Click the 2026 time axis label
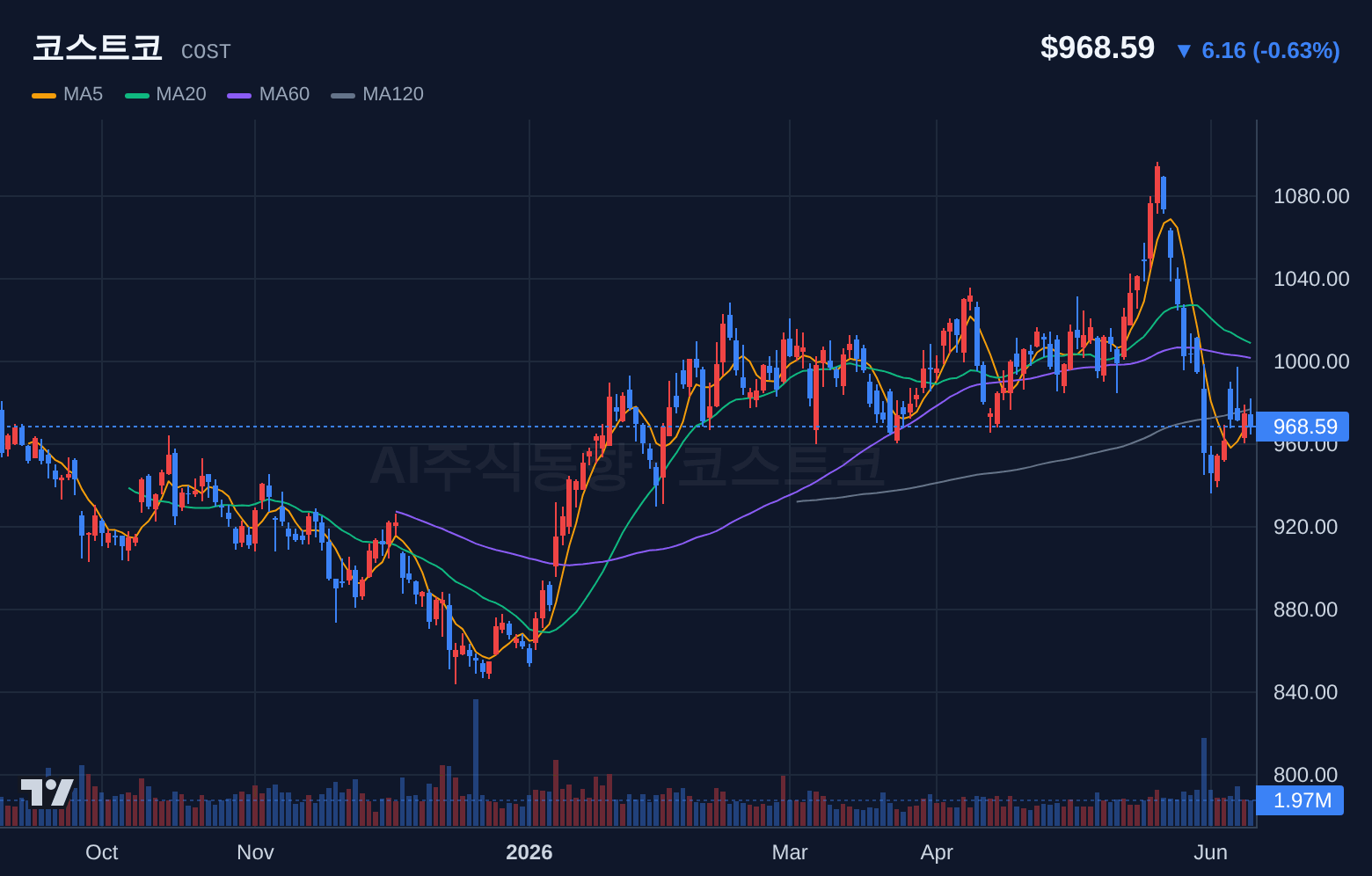 pos(529,852)
